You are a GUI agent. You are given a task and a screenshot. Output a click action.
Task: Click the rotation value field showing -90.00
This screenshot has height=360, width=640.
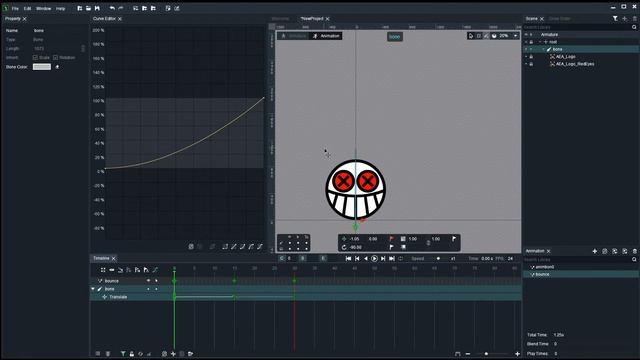coord(356,247)
